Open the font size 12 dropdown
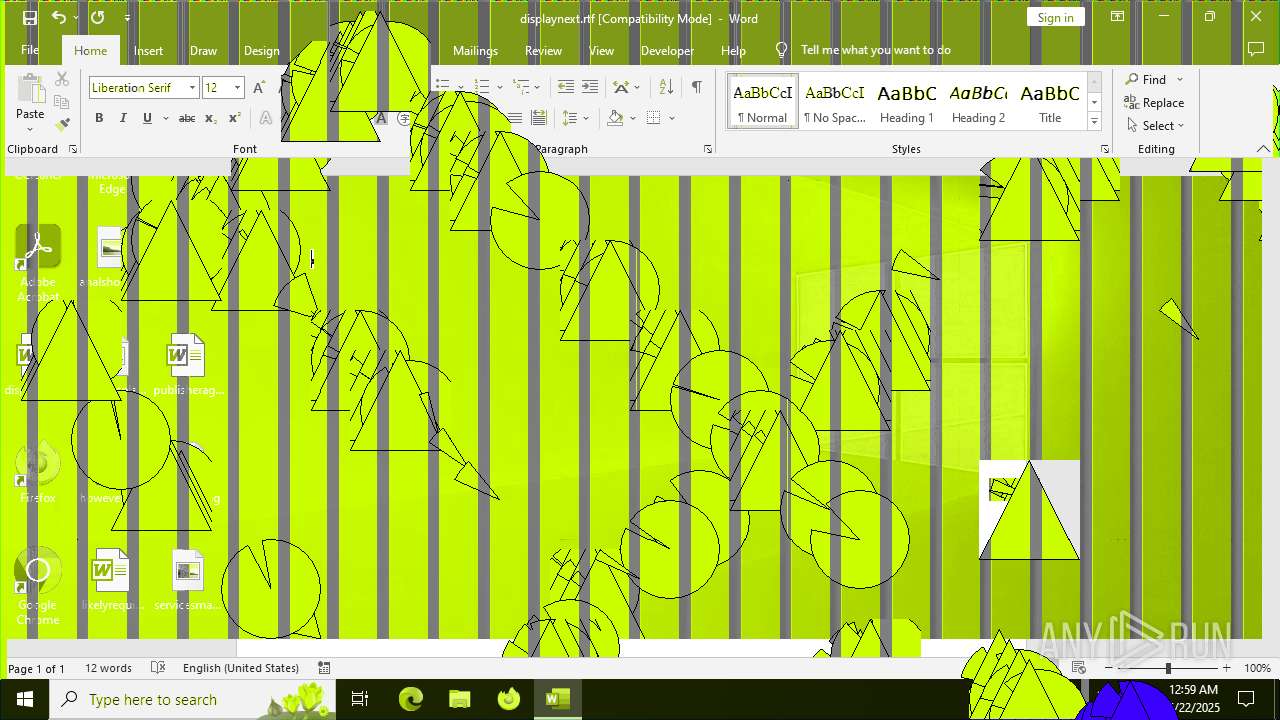This screenshot has height=720, width=1280. [x=237, y=88]
